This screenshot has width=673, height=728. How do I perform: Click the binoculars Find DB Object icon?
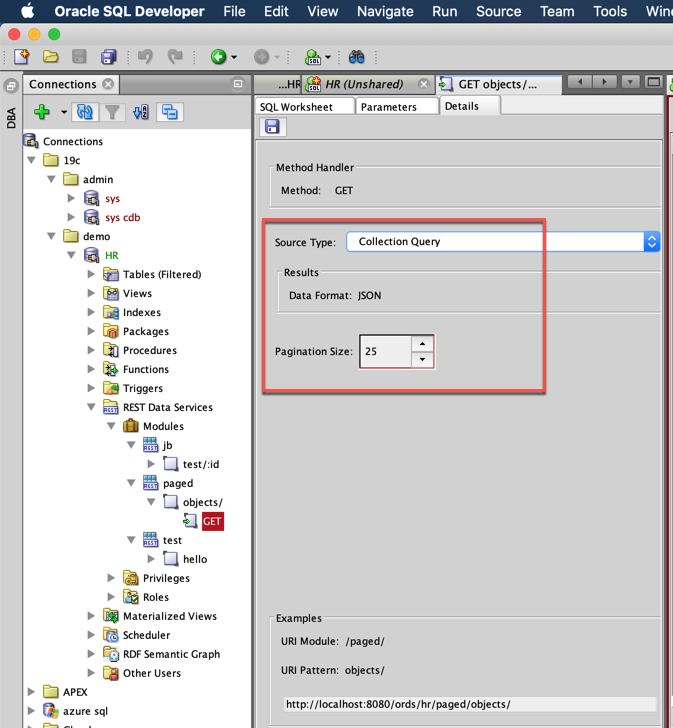point(356,57)
